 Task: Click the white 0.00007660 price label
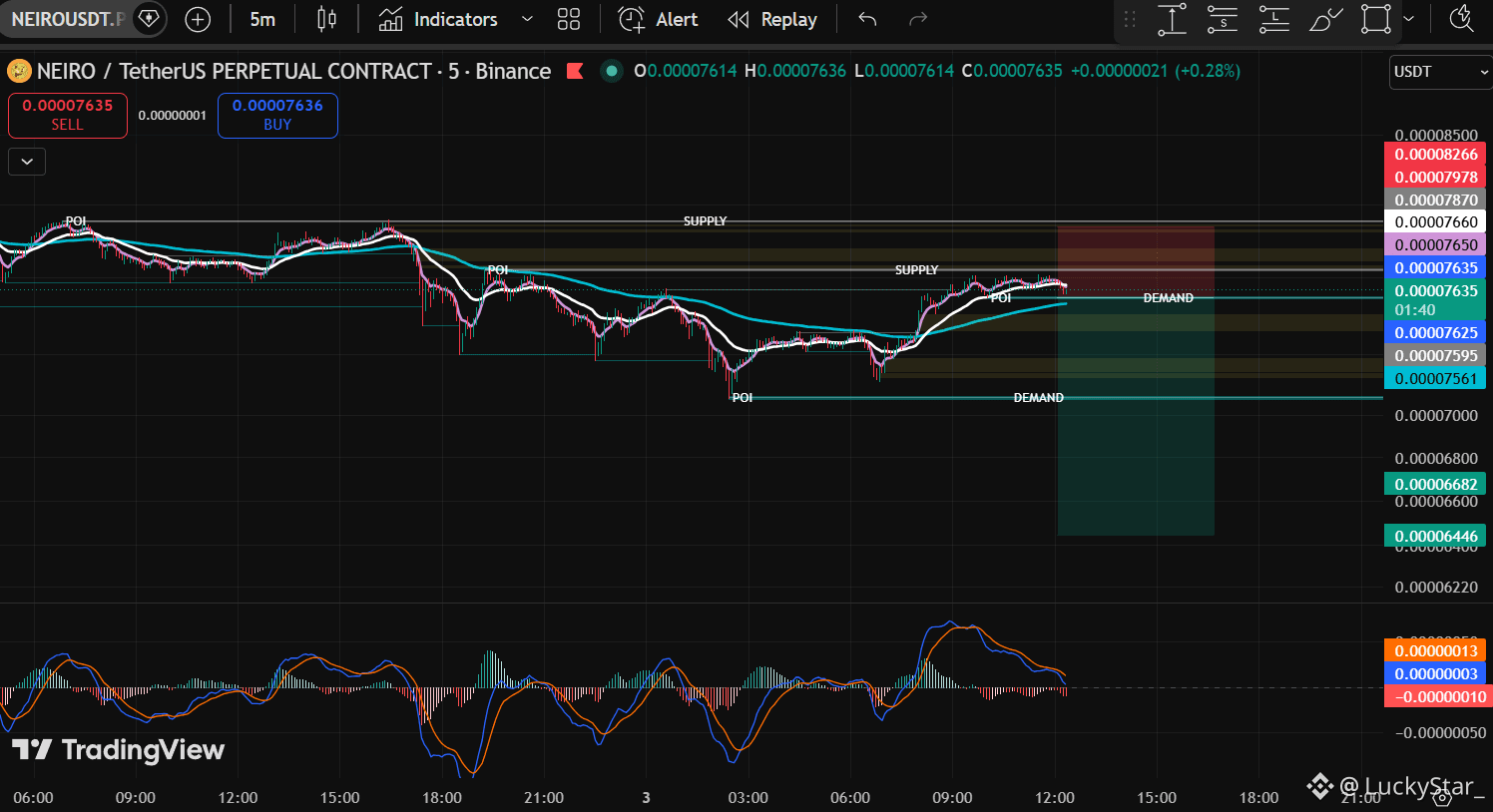pos(1435,222)
